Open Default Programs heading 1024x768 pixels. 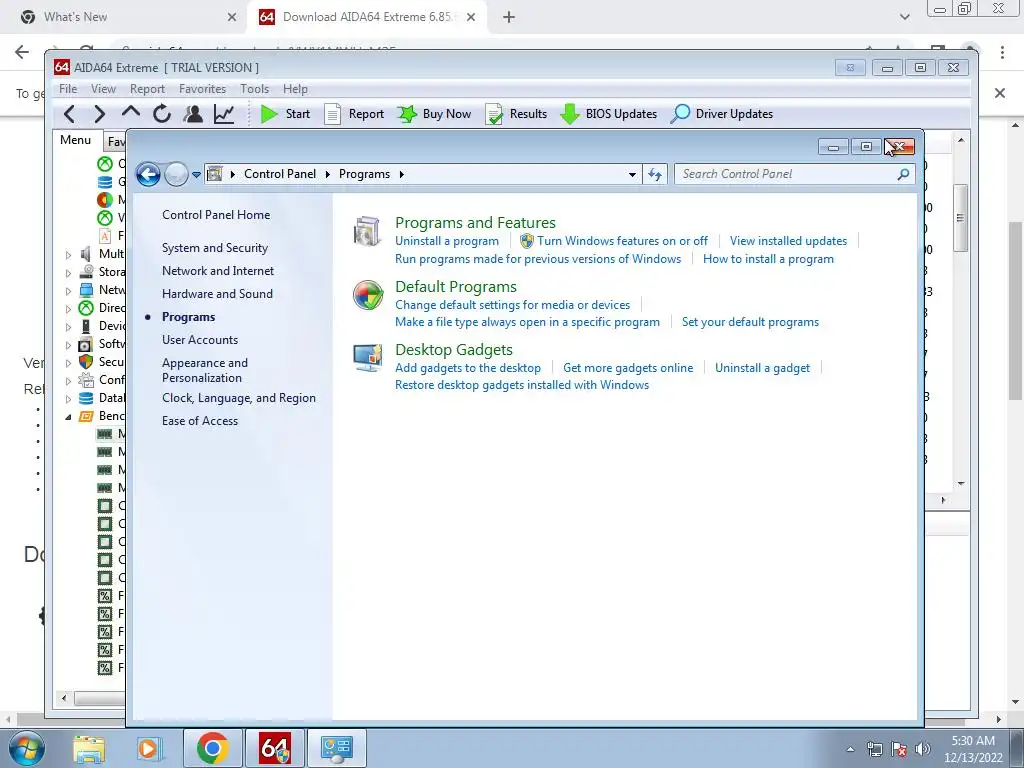click(x=456, y=287)
